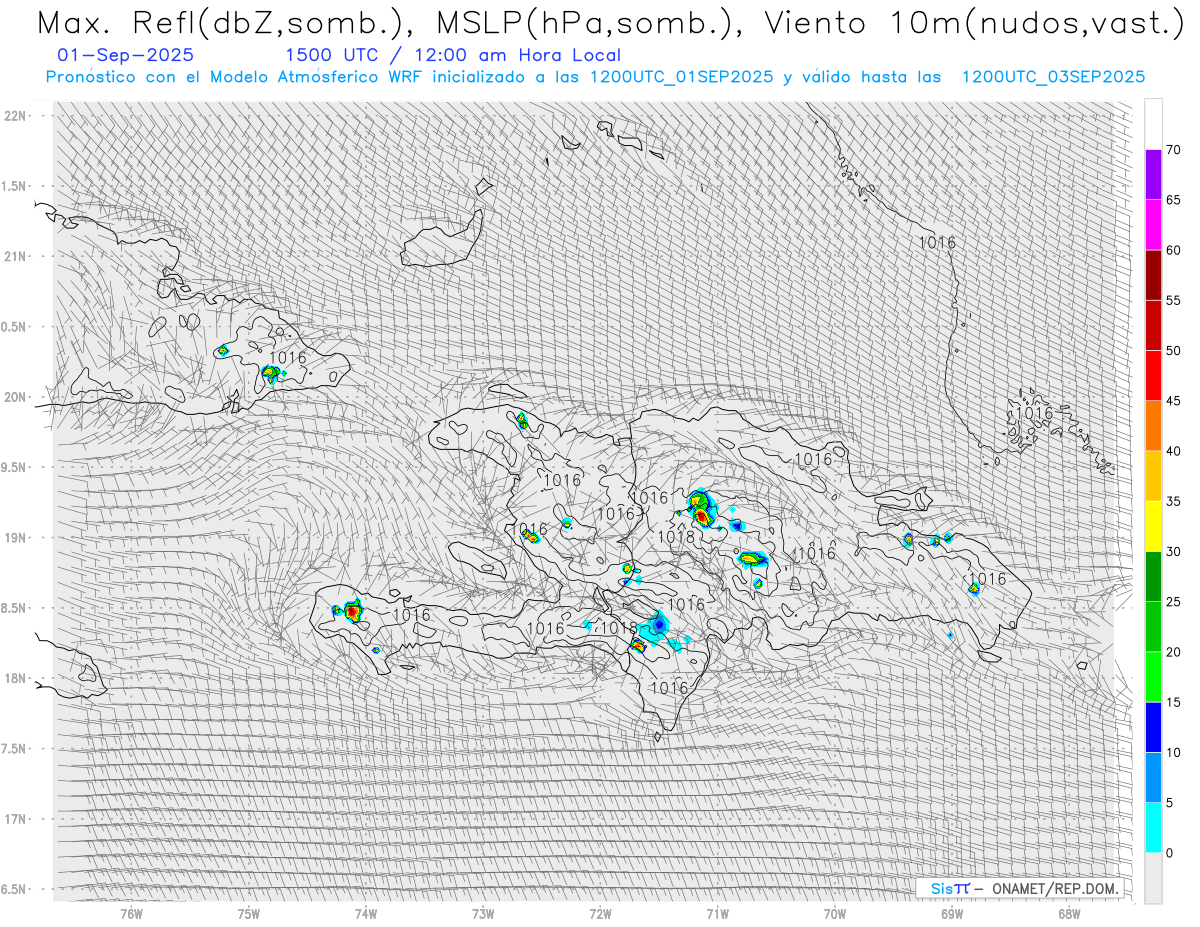This screenshot has height=927, width=1200.
Task: Click the '71W' longitude axis label
Action: (717, 913)
